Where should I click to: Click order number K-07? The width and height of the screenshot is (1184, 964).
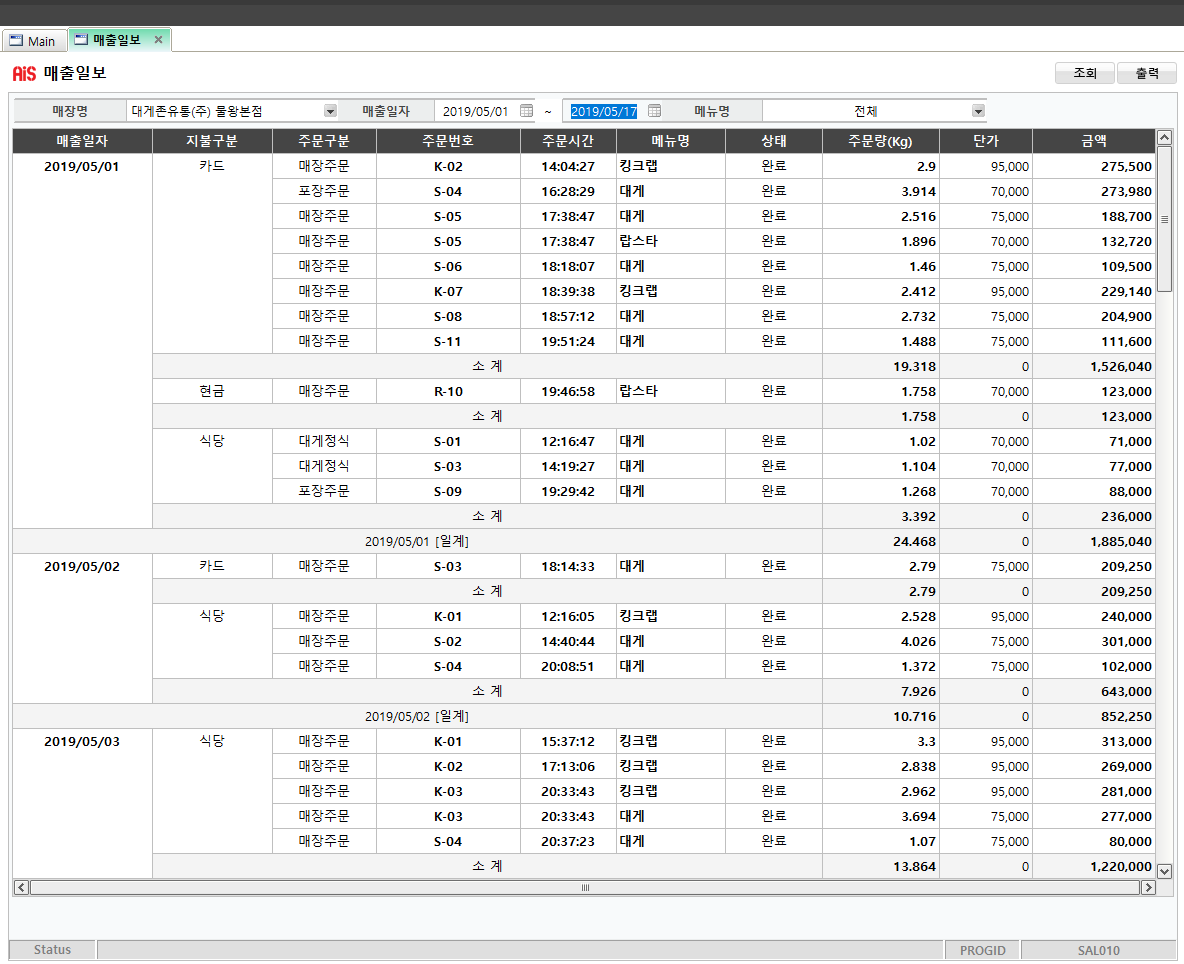click(x=448, y=291)
